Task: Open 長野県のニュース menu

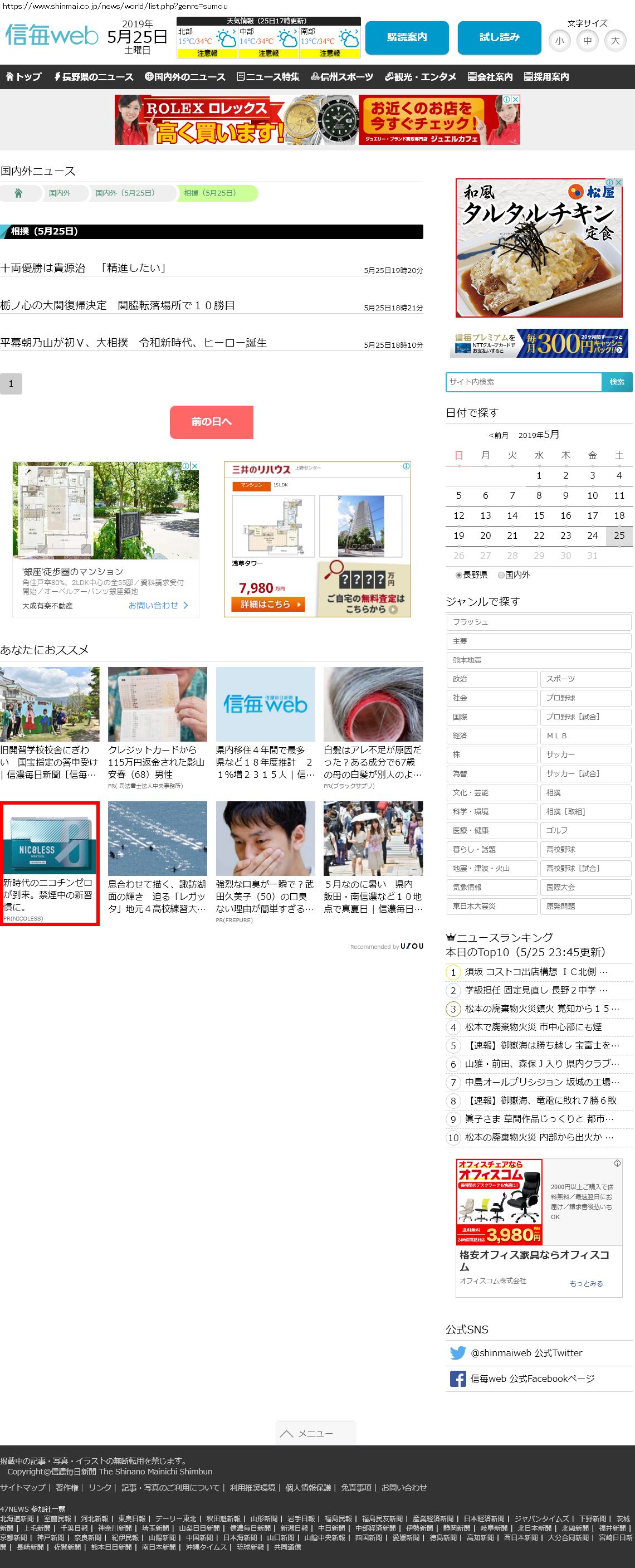Action: coord(94,77)
